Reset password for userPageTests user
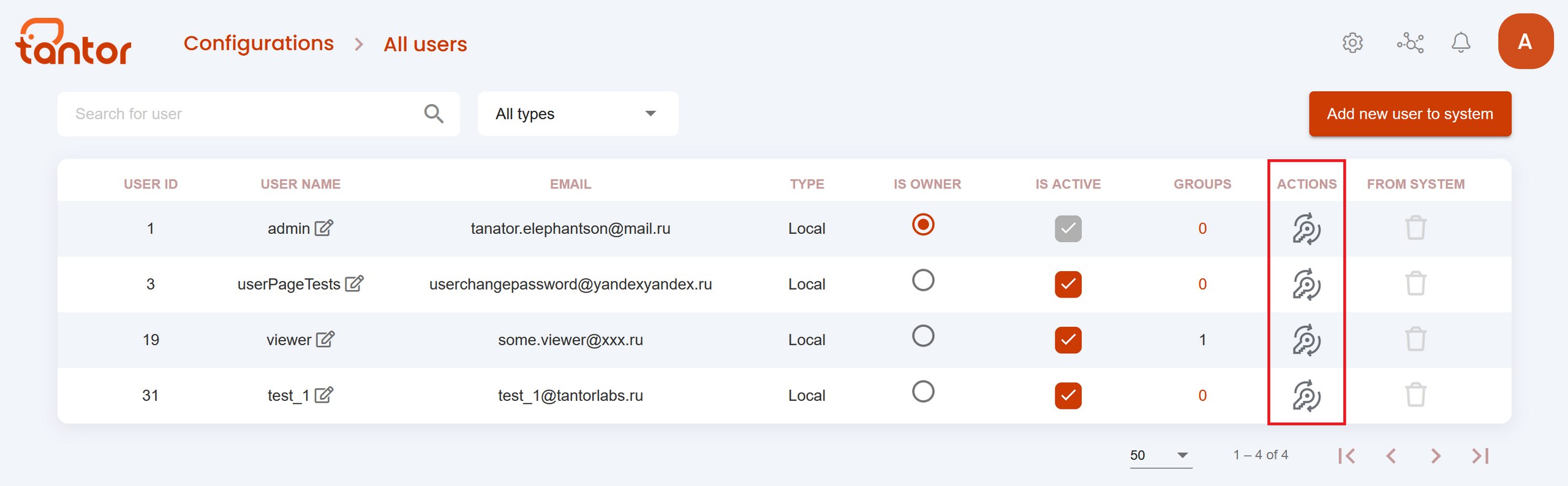1568x486 pixels. pyautogui.click(x=1306, y=285)
